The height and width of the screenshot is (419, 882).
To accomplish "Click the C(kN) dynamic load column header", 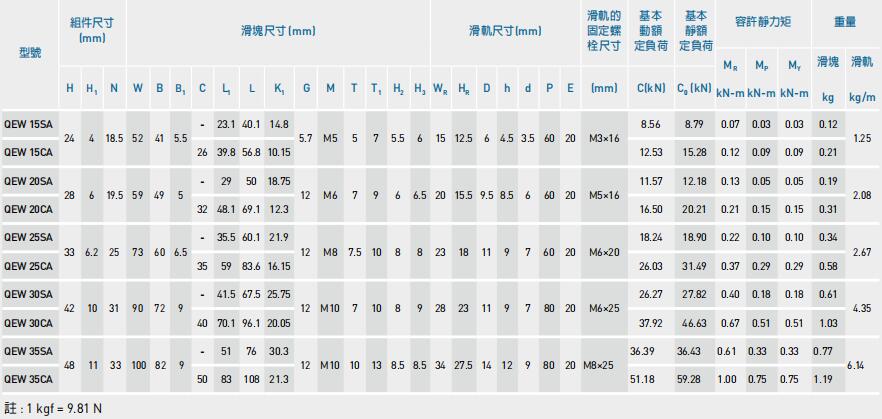I will point(650,88).
